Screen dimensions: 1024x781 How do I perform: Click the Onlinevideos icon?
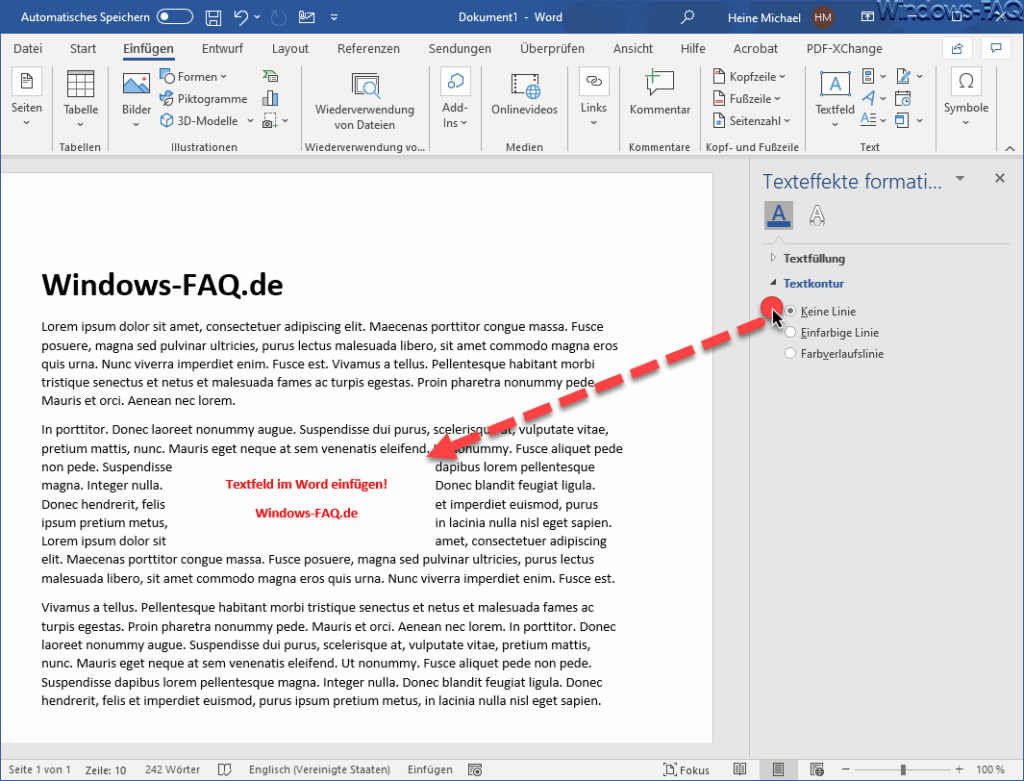(524, 86)
